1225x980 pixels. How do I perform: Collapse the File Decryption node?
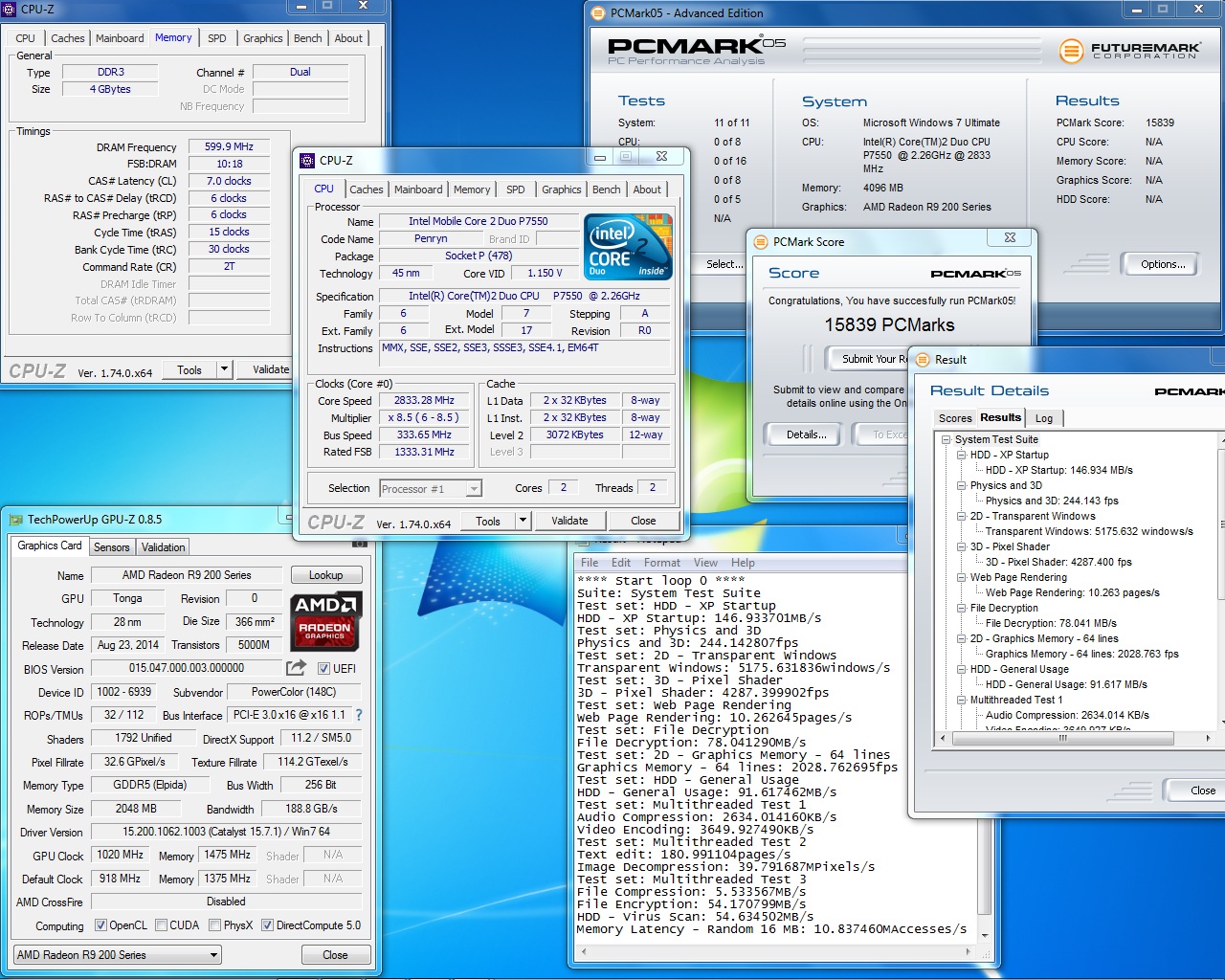click(x=961, y=609)
